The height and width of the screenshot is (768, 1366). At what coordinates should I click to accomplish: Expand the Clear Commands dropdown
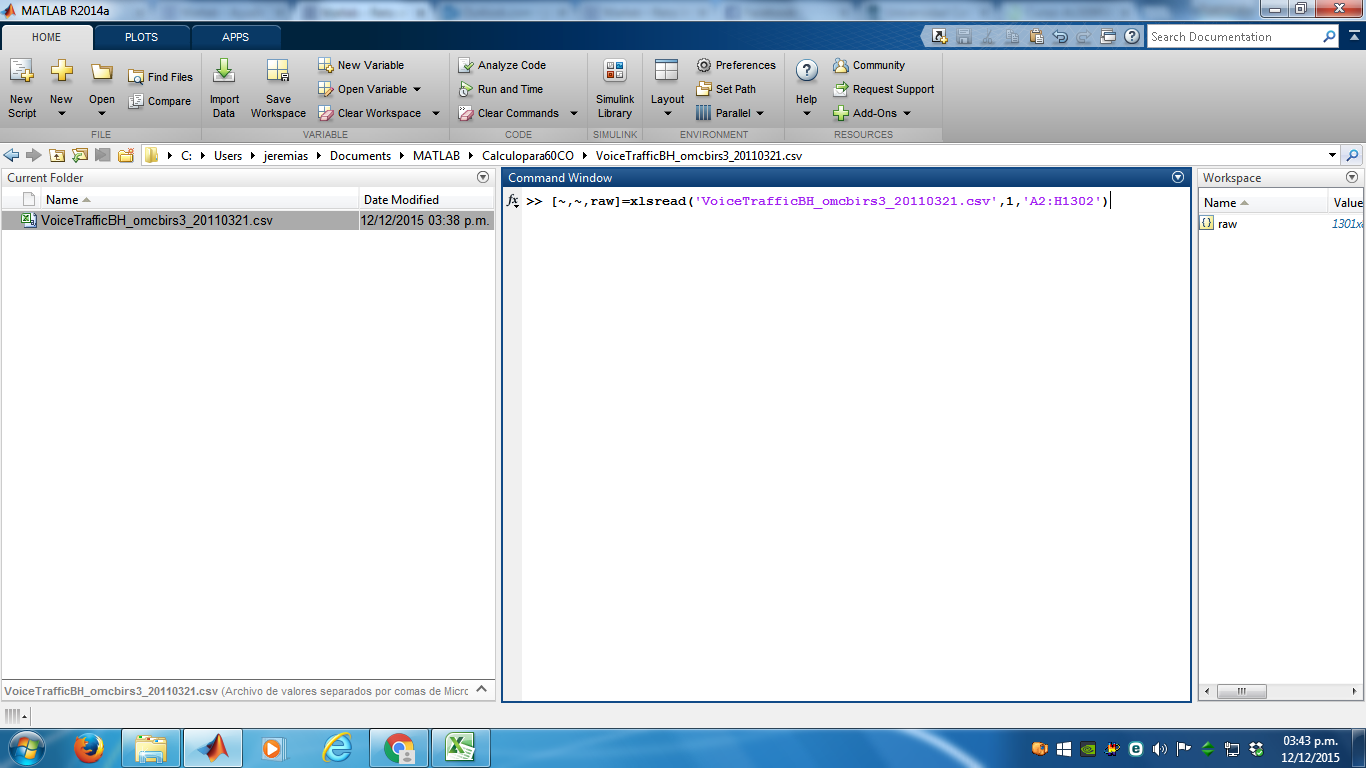coord(574,113)
